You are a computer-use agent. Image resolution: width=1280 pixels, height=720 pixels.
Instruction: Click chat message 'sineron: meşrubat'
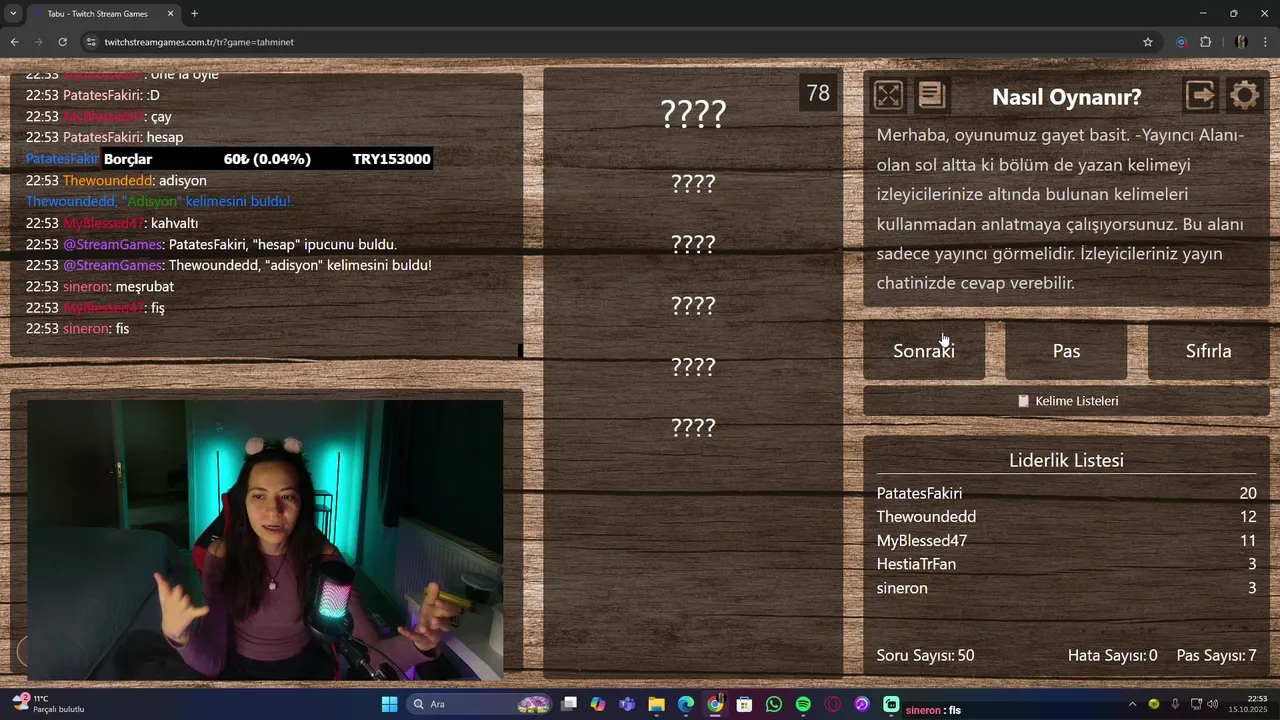point(100,287)
